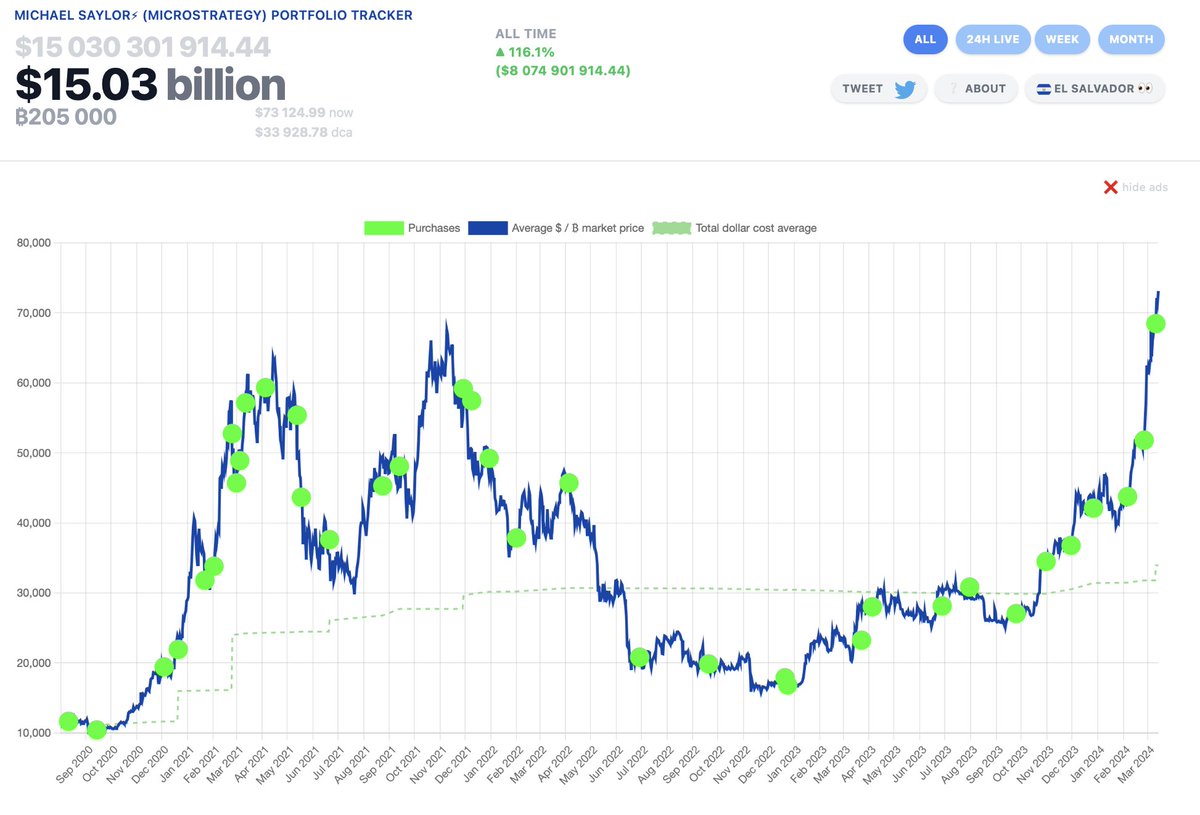Click the ₿205 000 holdings figure
1200x815 pixels.
click(66, 117)
